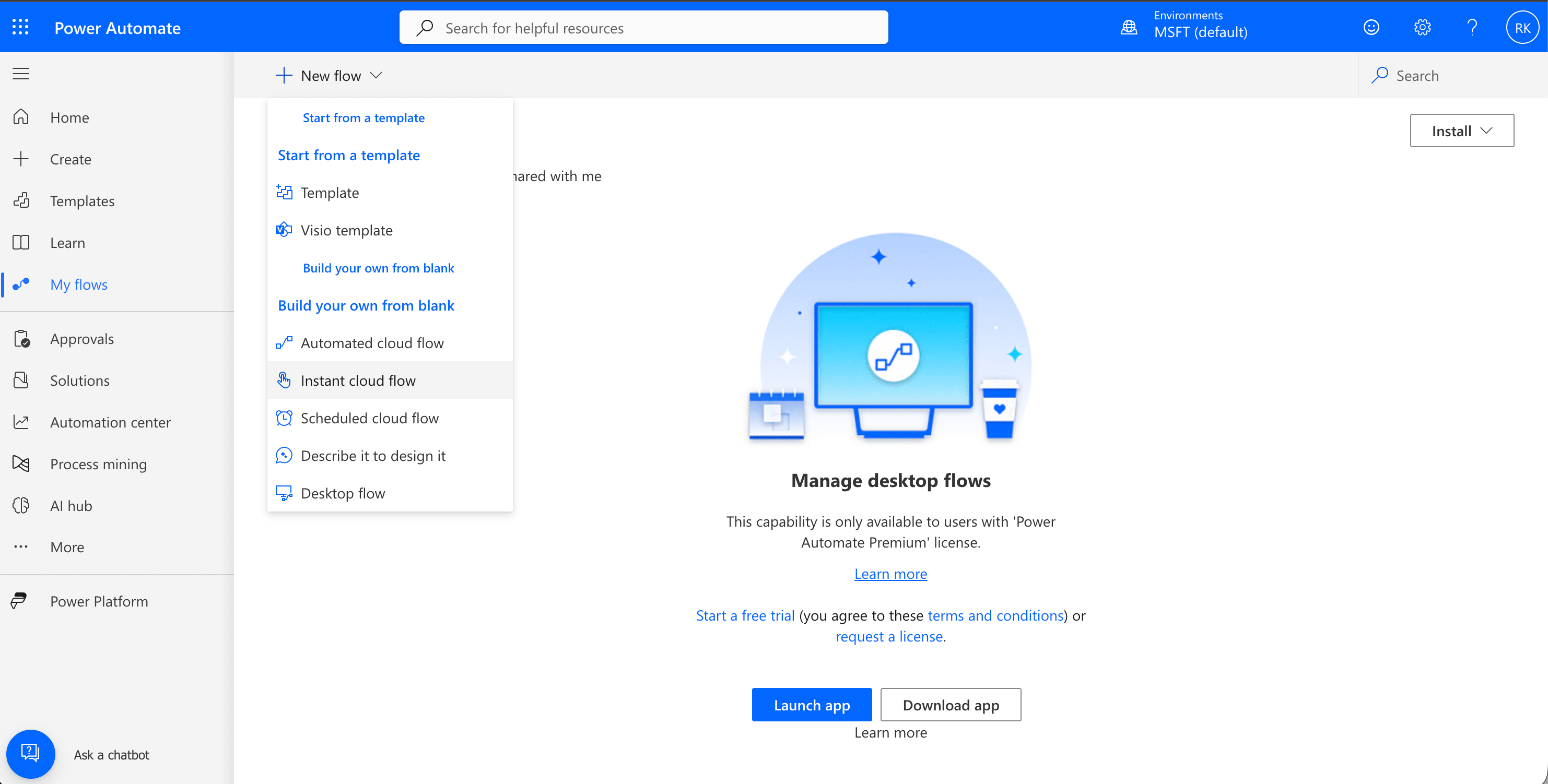Choose Template icon in New flow menu
1548x784 pixels.
pos(284,192)
